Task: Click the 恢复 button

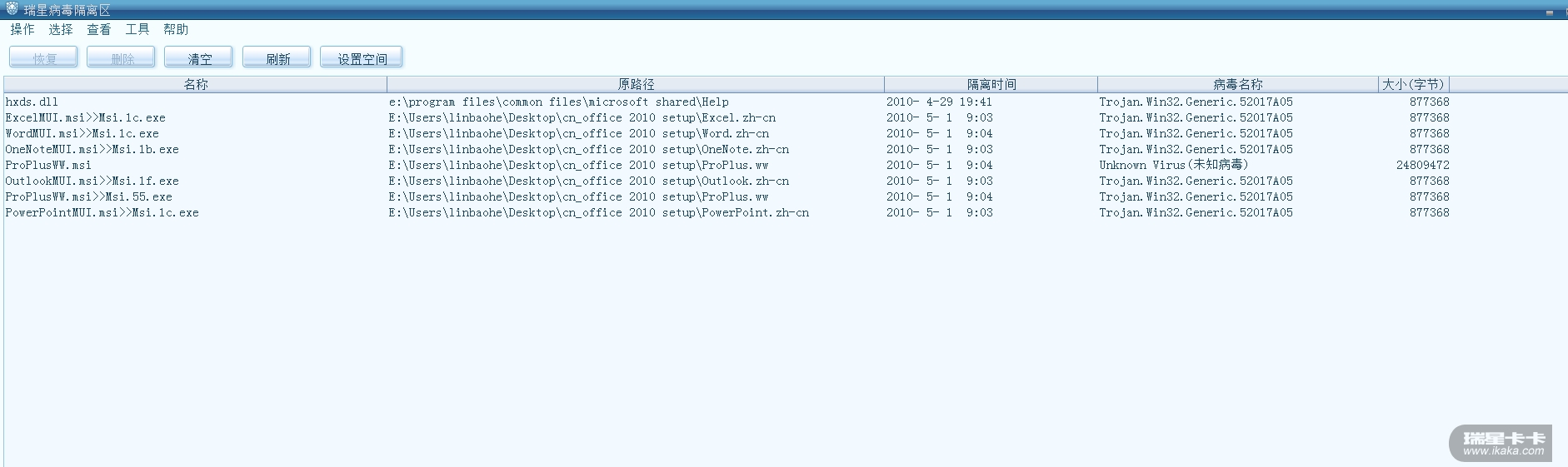Action: coord(44,58)
